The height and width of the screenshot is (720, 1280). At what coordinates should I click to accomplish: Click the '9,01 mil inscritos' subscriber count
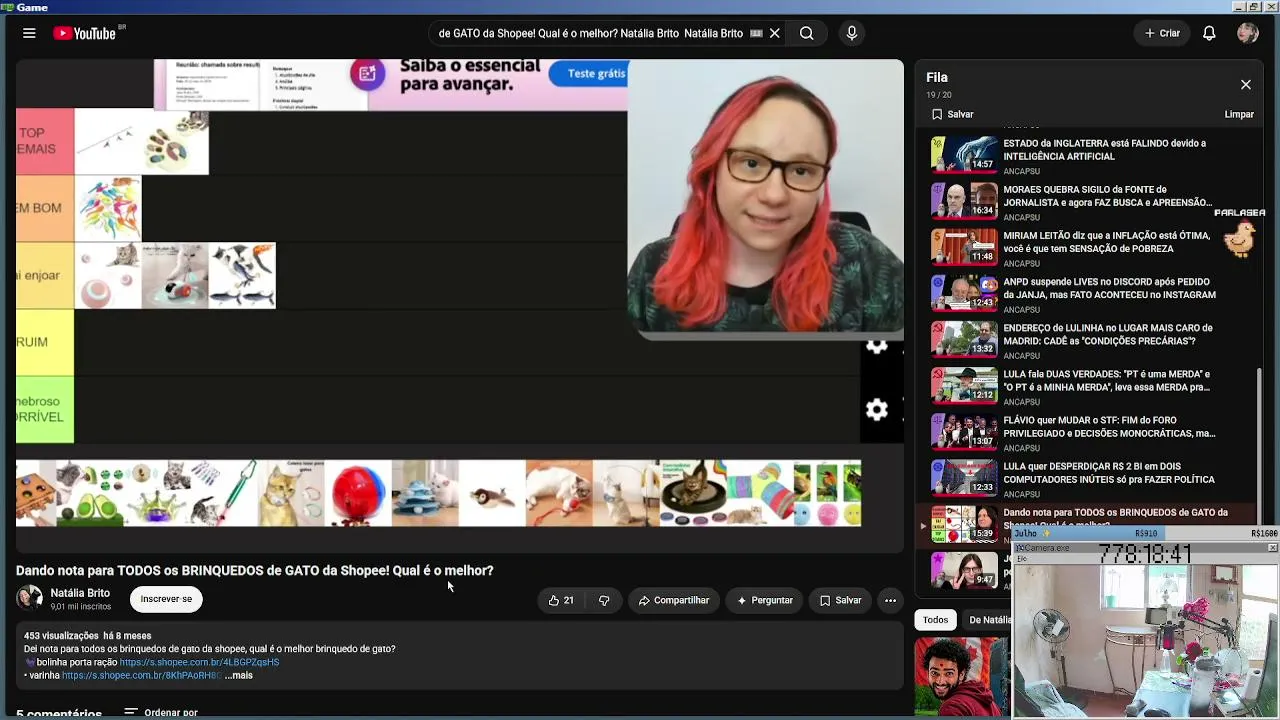tap(81, 607)
